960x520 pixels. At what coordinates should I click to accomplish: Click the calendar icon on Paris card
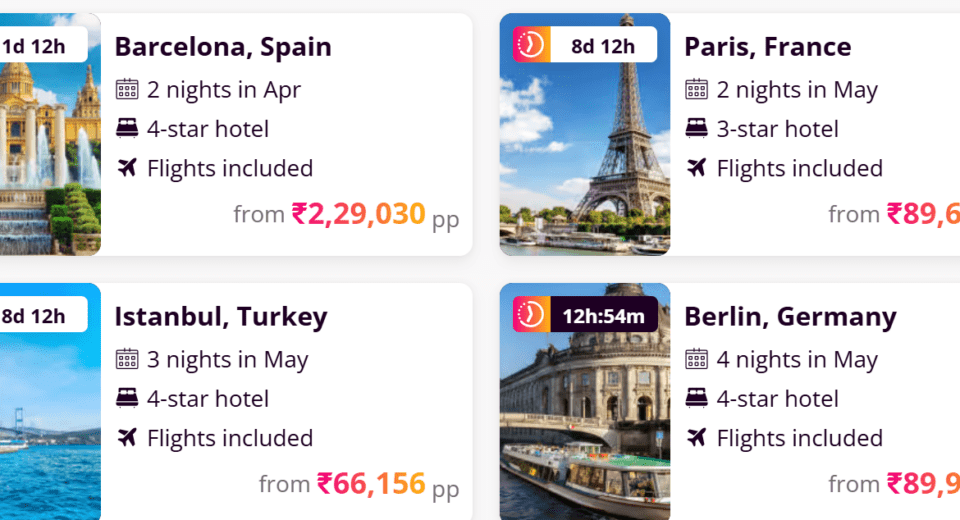(x=697, y=90)
